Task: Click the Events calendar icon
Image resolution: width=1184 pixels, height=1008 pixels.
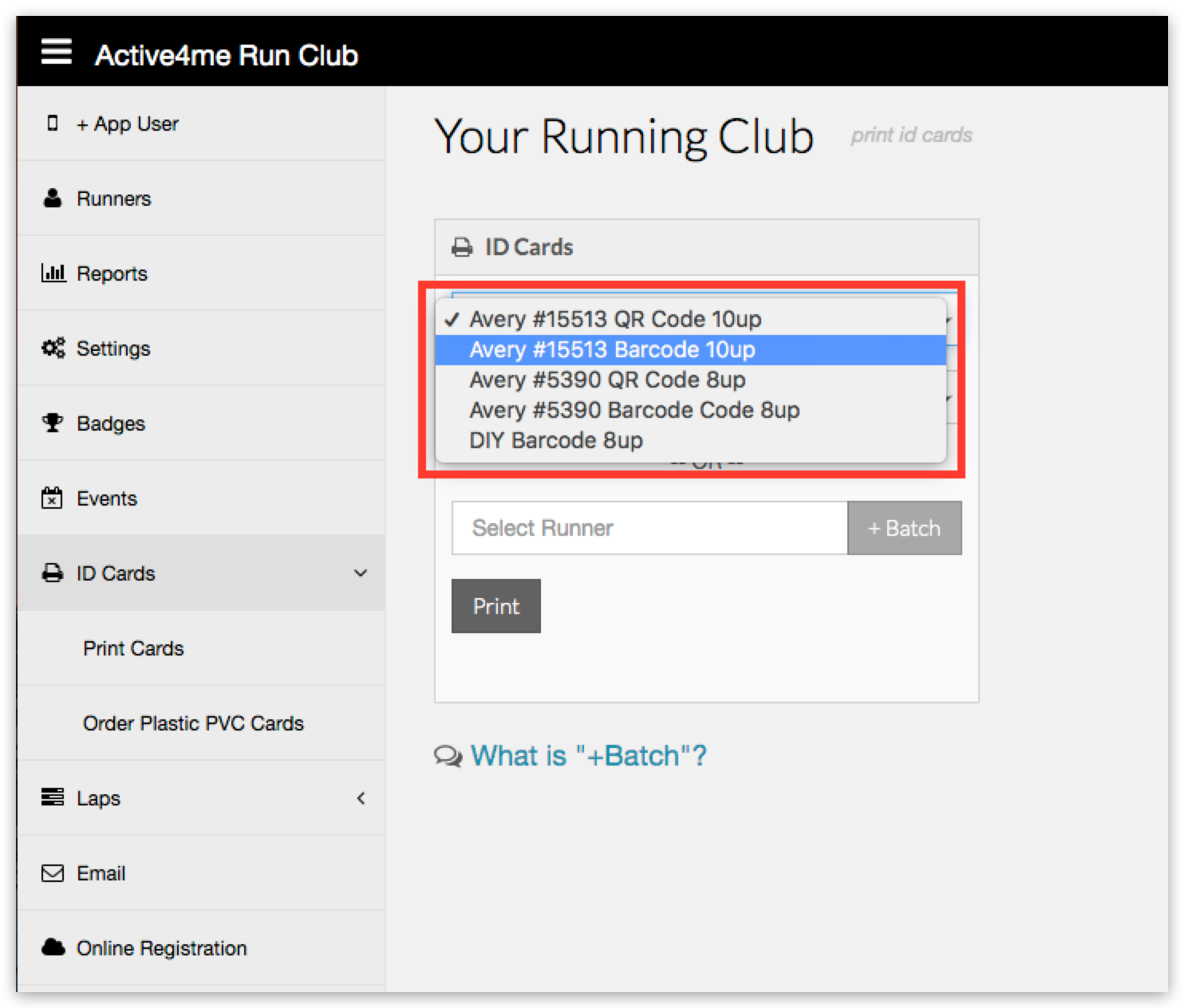Action: click(52, 498)
